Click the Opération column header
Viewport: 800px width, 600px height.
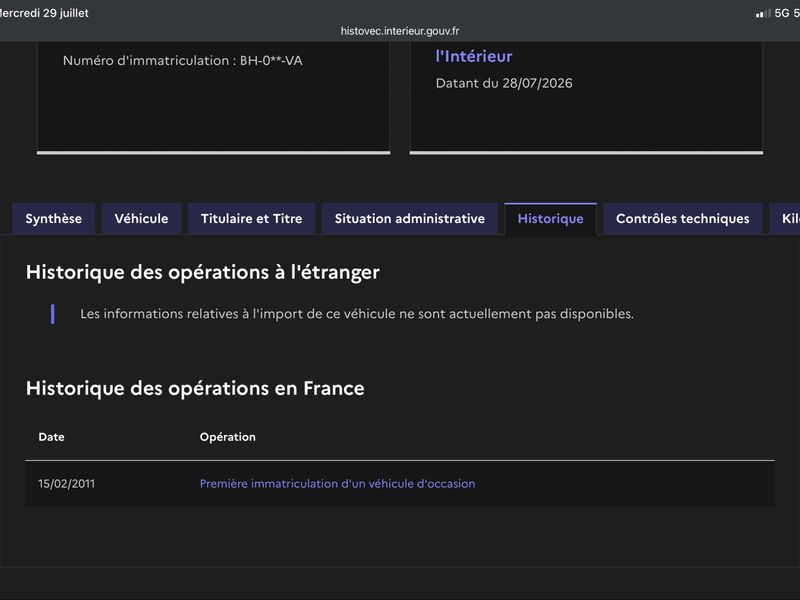point(228,437)
